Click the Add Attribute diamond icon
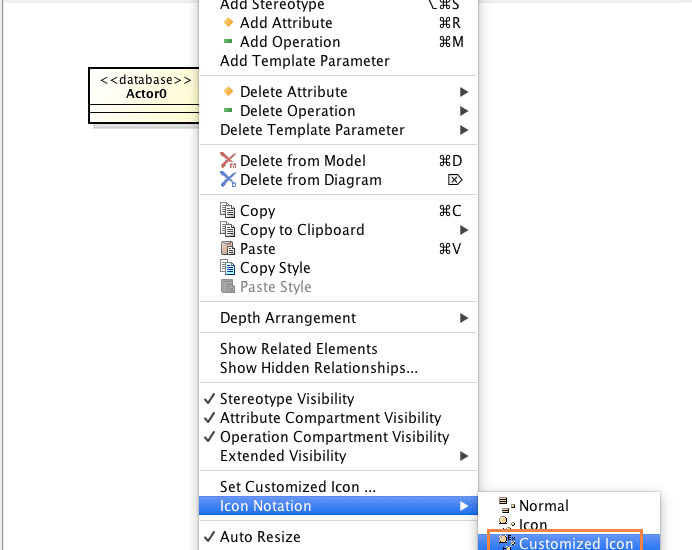The height and width of the screenshot is (550, 692). [x=228, y=23]
